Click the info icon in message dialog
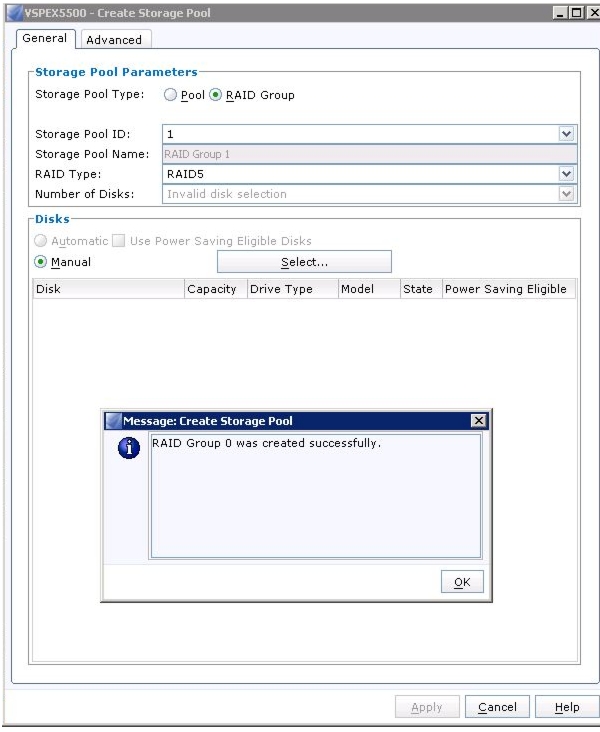Viewport: 600px width, 732px height. coord(129,448)
